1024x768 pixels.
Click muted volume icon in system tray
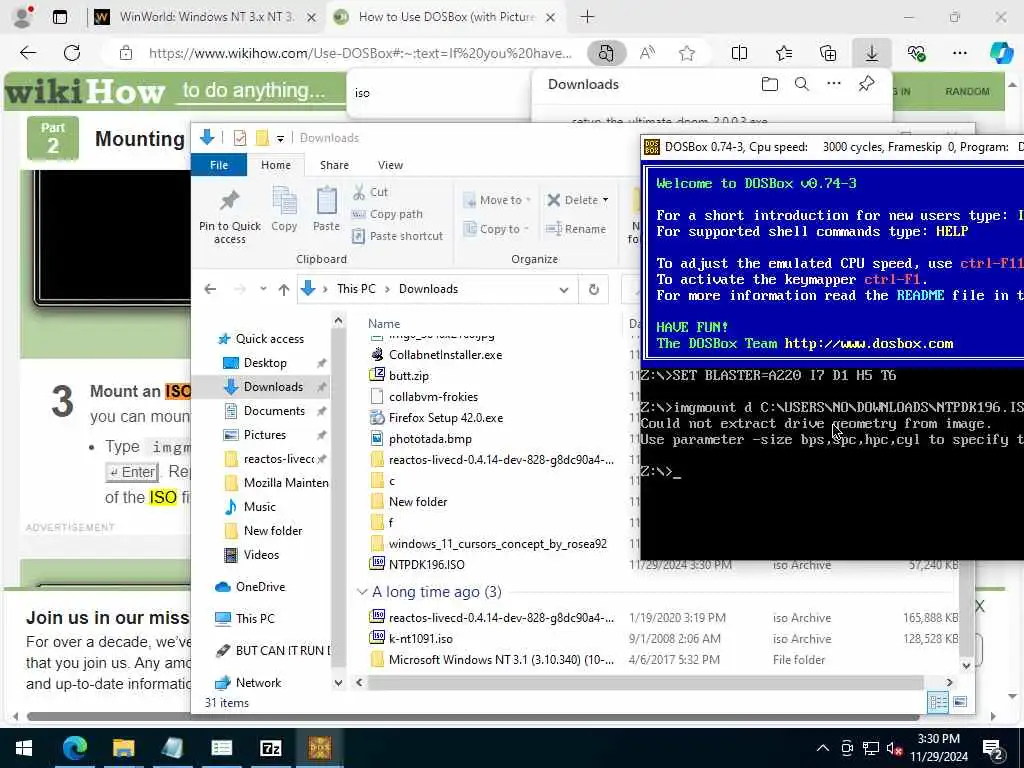tap(894, 749)
